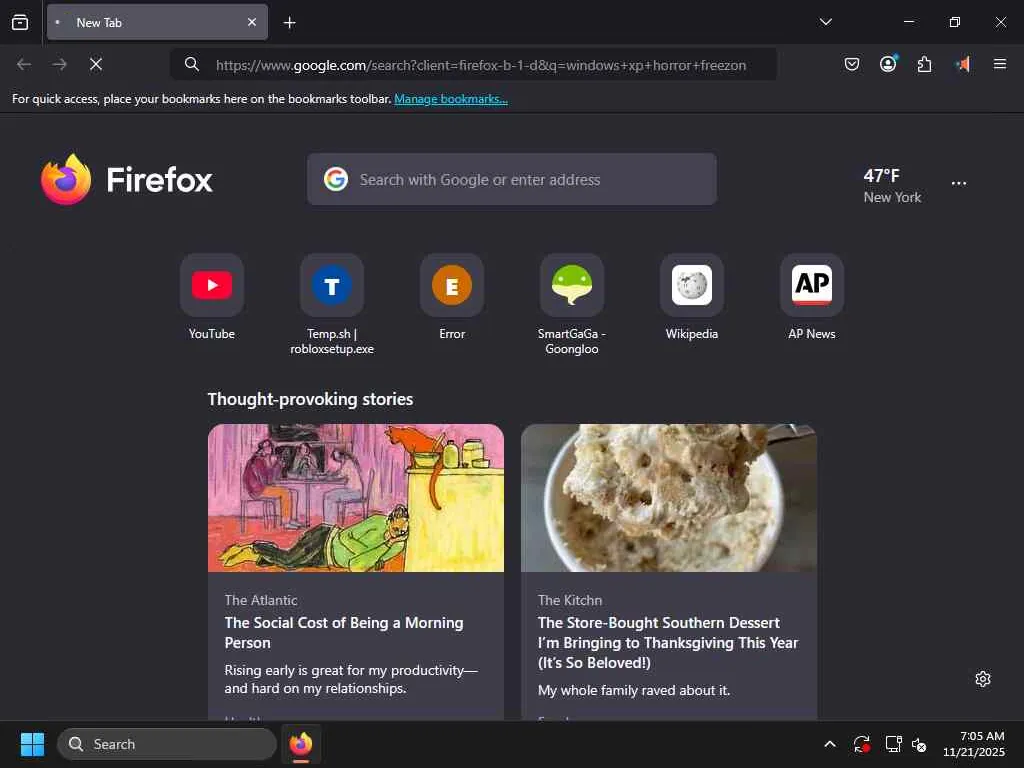Open the SmartGaGa Goongloo shortcut
Image resolution: width=1024 pixels, height=768 pixels.
[572, 306]
